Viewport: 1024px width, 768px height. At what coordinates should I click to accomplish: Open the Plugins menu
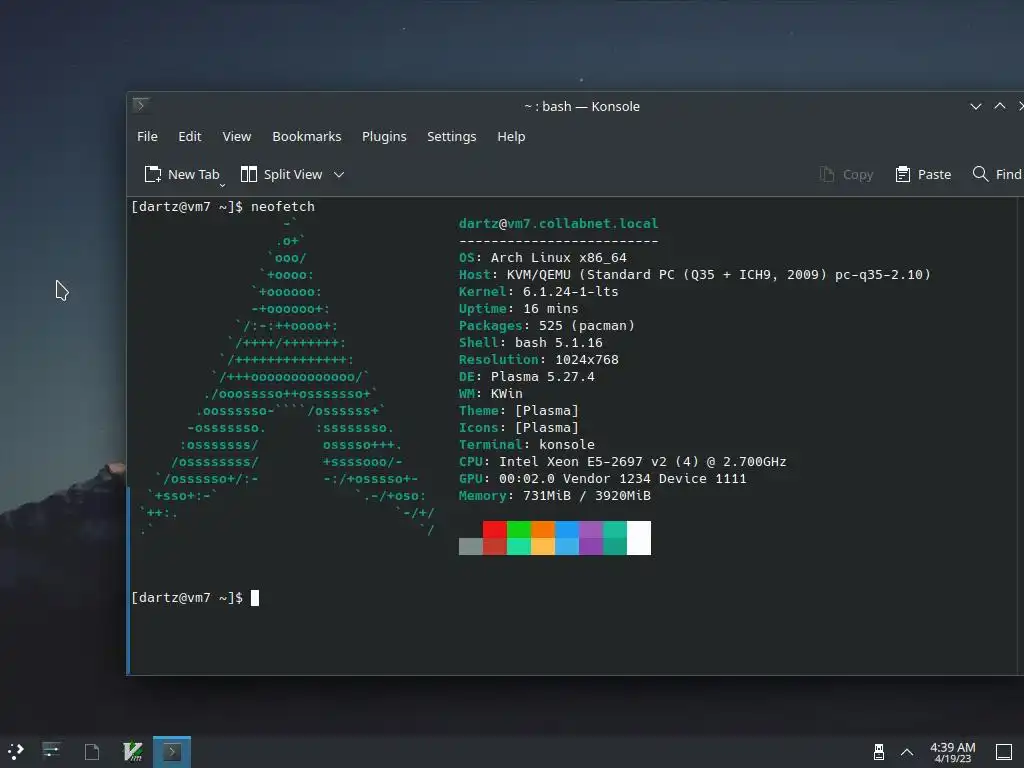pos(384,136)
